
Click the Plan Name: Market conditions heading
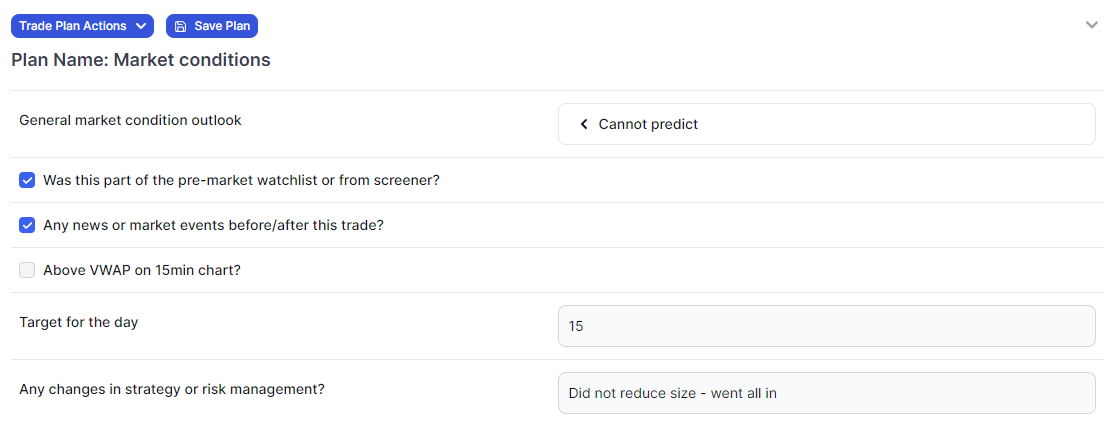click(141, 60)
